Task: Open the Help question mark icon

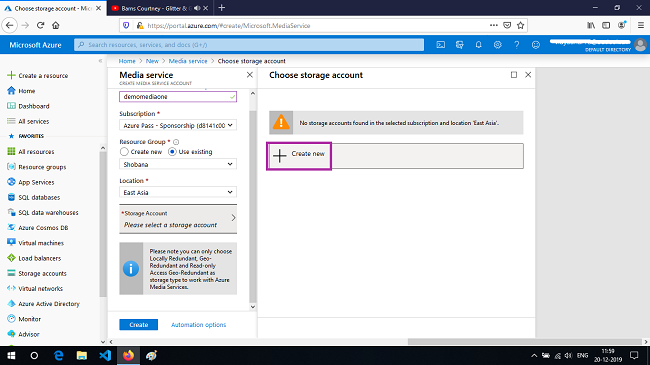Action: pyautogui.click(x=517, y=45)
